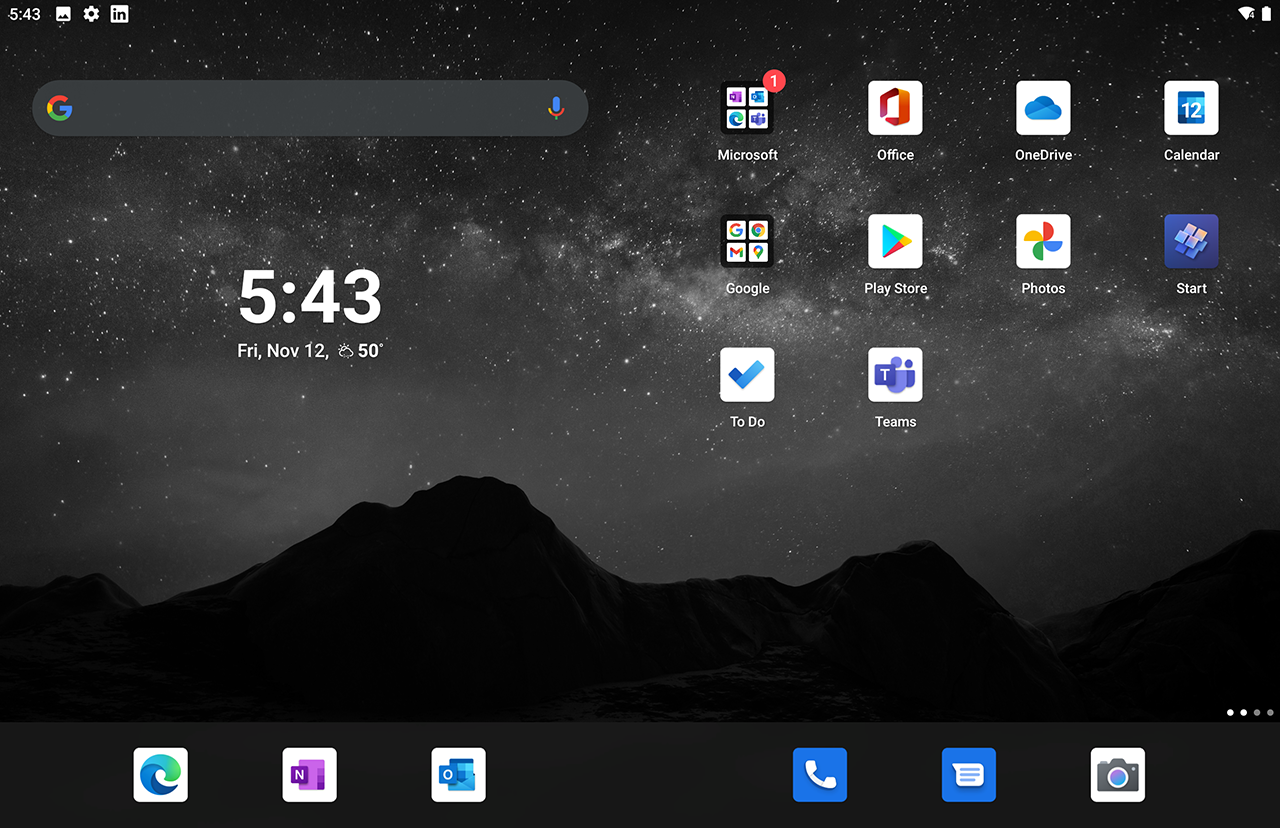This screenshot has height=828, width=1280.
Task: Launch the Microsoft Start app
Action: [x=1191, y=241]
